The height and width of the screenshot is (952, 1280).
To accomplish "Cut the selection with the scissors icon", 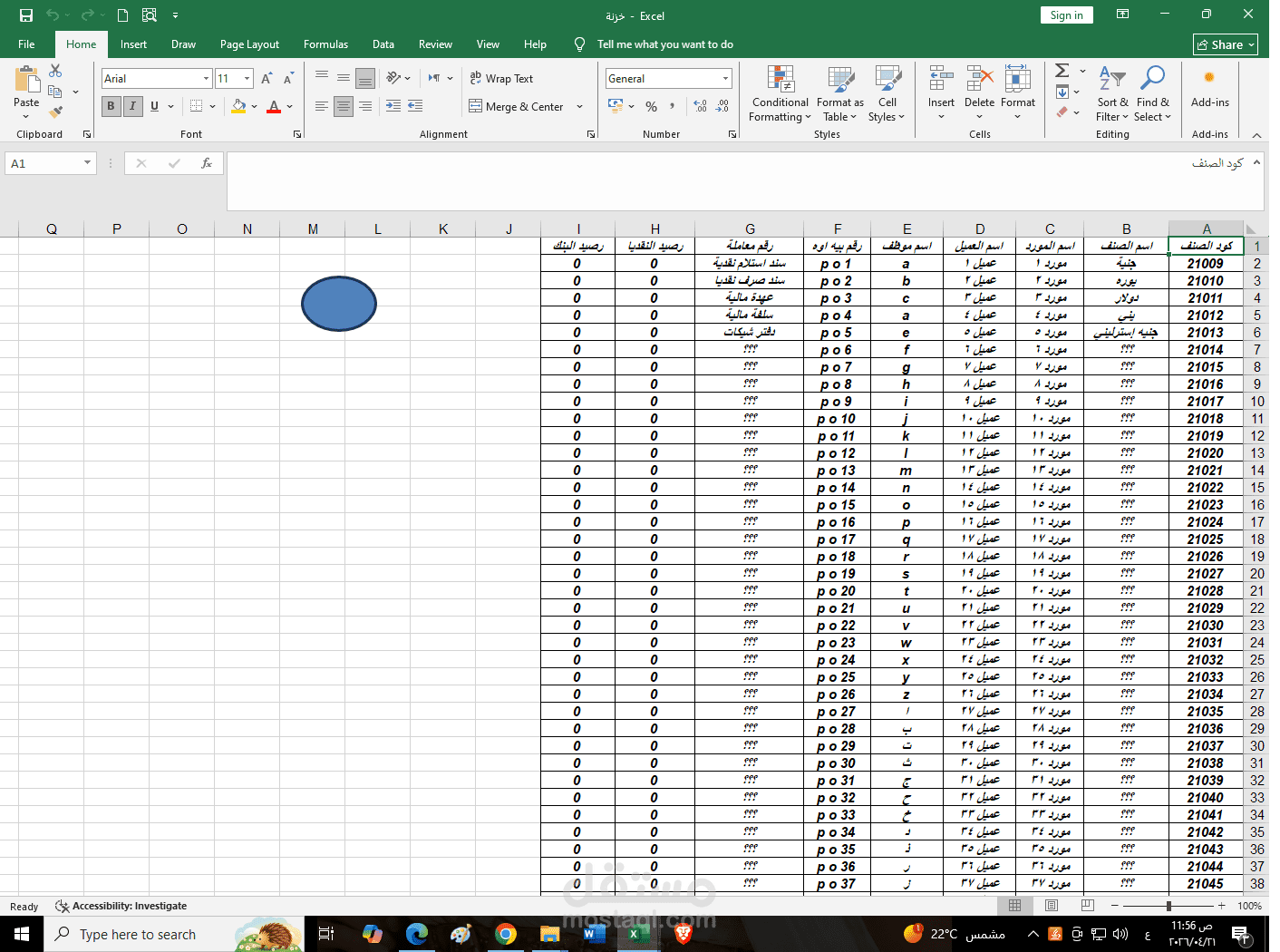I will coord(55,72).
